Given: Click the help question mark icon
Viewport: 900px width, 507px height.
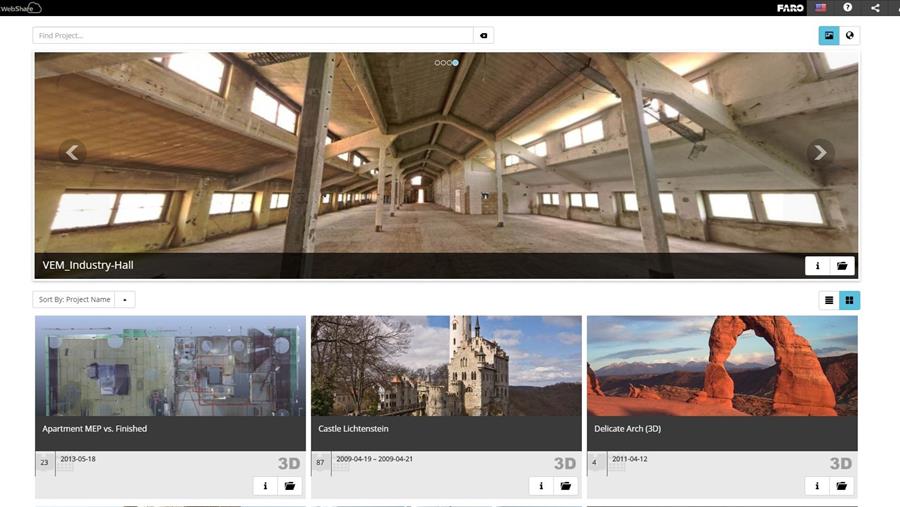Looking at the screenshot, I should (848, 8).
